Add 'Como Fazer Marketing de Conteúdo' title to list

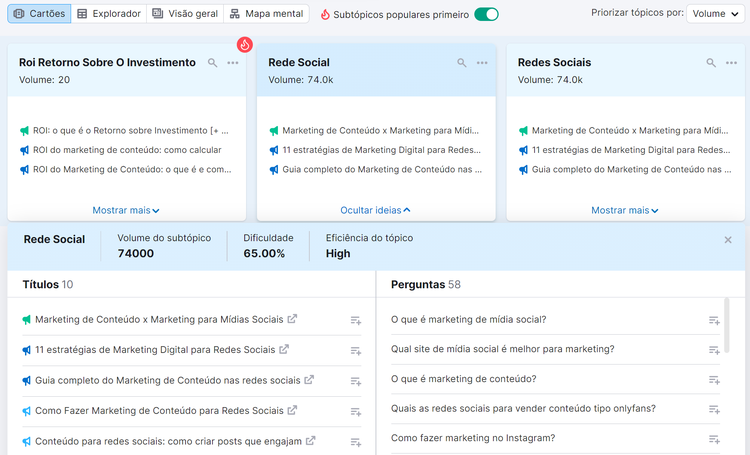tap(355, 411)
